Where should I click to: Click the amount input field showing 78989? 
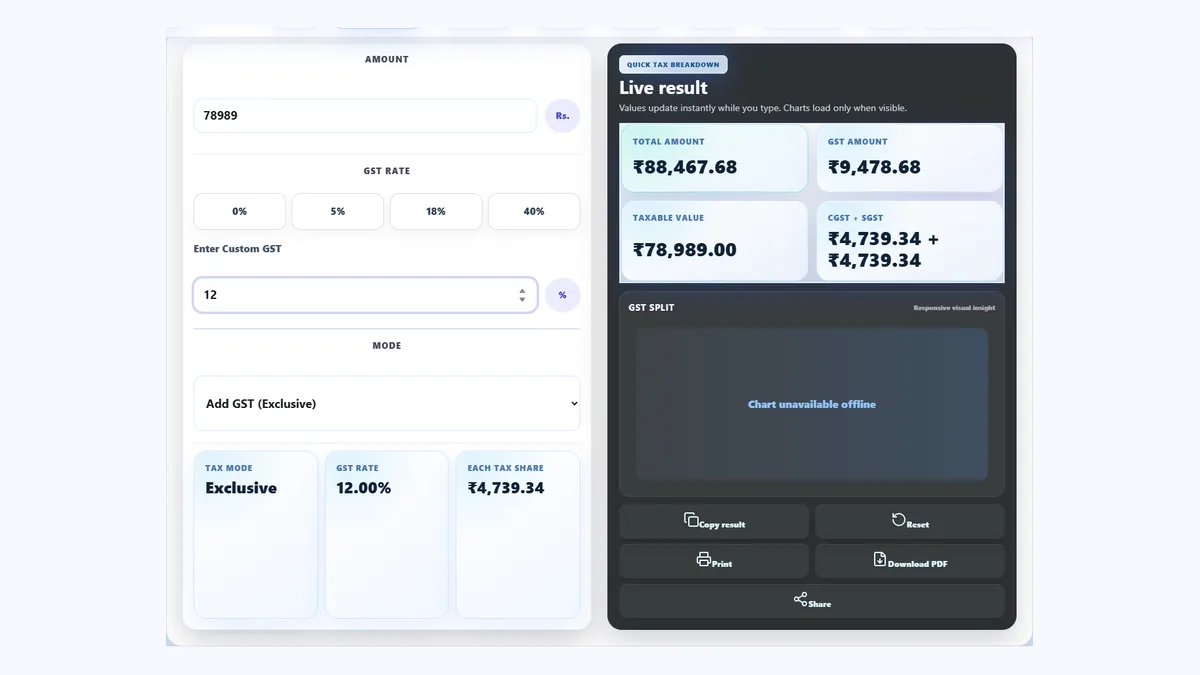click(365, 115)
